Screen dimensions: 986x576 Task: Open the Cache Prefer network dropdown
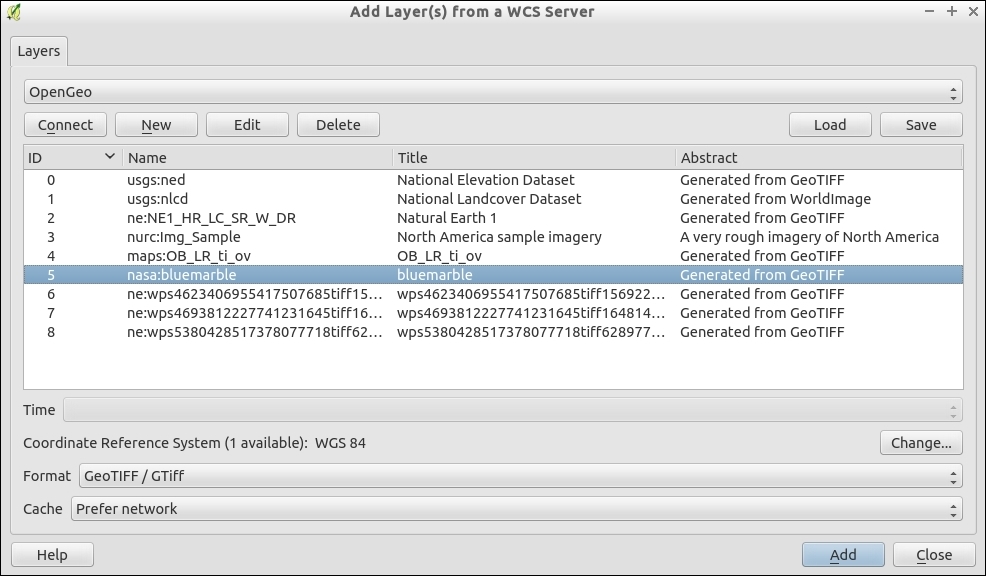[x=516, y=509]
